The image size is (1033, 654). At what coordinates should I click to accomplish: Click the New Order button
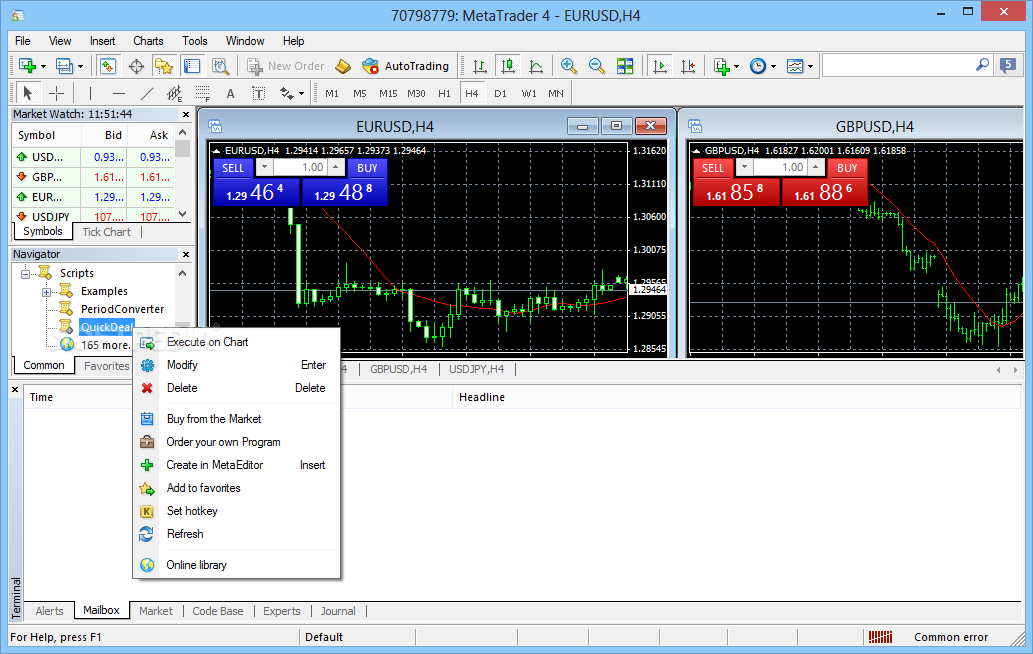tap(286, 66)
